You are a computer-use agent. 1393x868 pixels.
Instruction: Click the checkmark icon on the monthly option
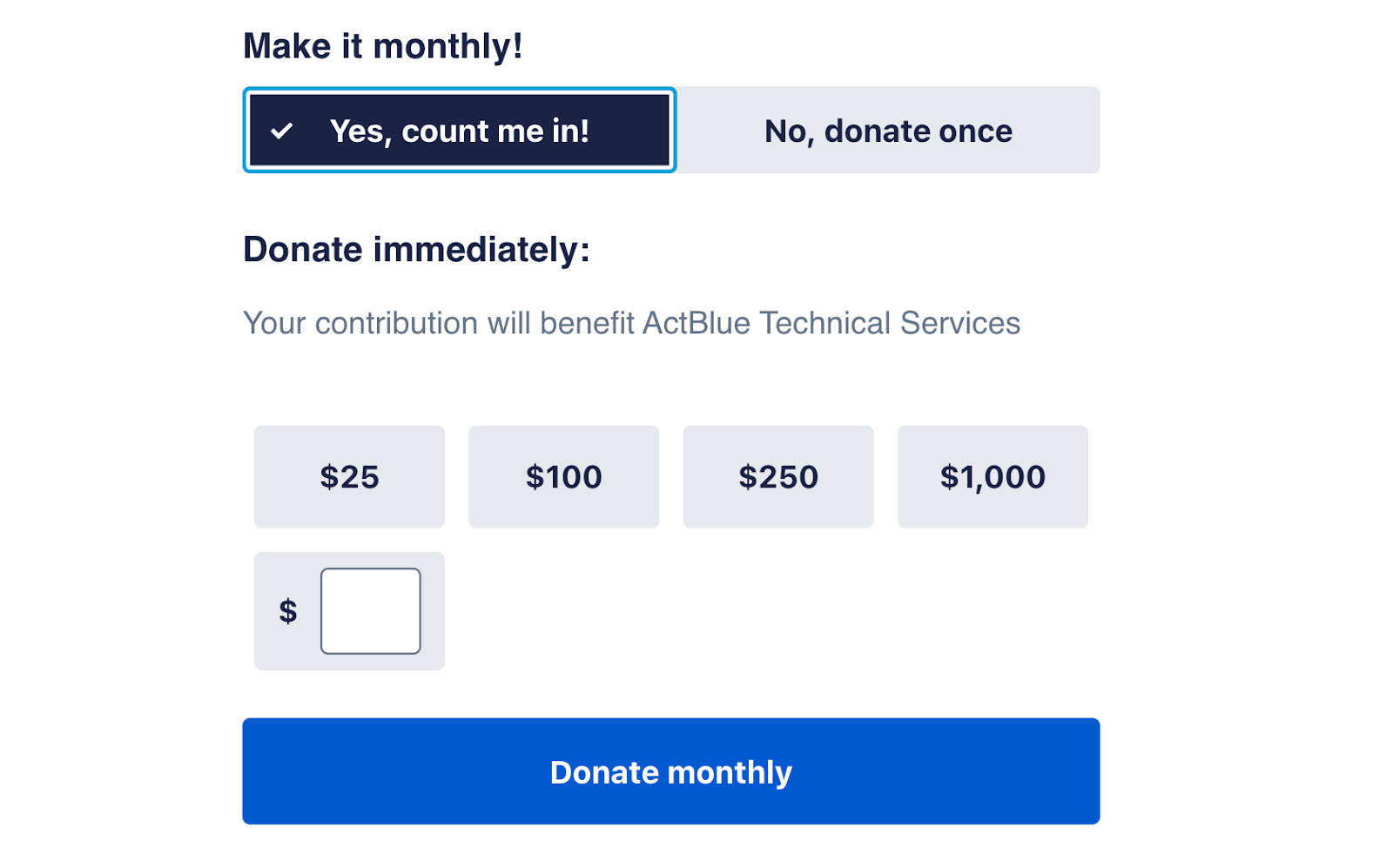pos(281,131)
